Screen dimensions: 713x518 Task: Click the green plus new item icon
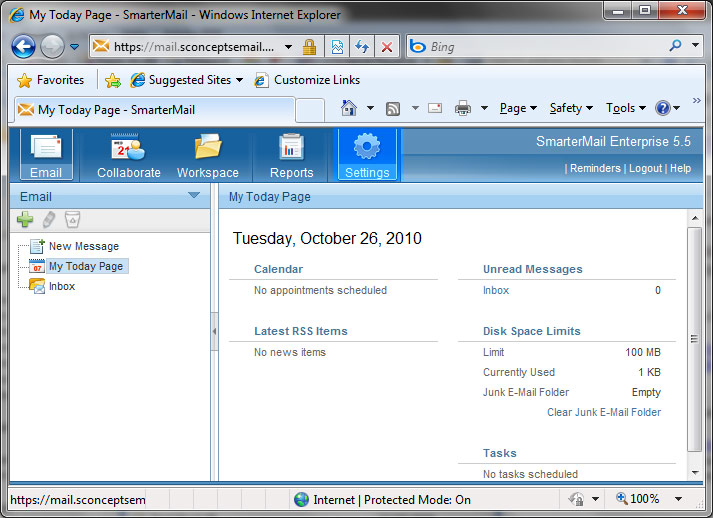(x=25, y=219)
